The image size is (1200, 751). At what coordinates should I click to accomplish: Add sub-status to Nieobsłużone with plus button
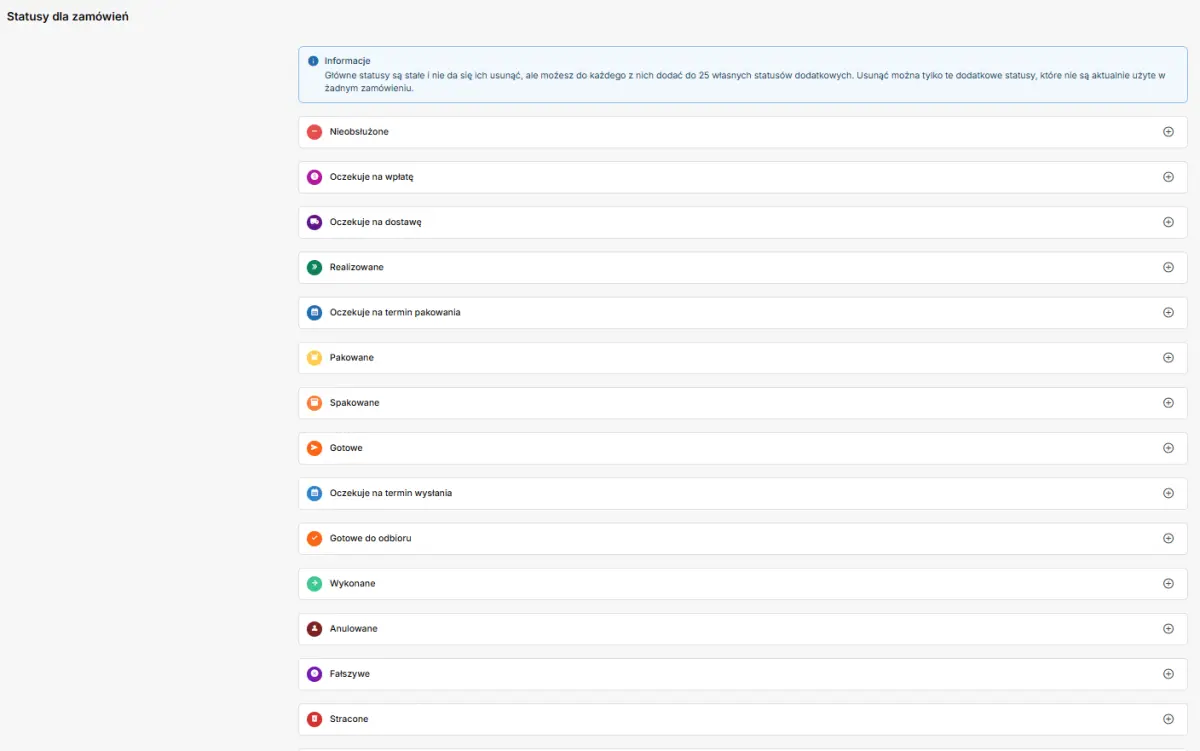pos(1168,132)
